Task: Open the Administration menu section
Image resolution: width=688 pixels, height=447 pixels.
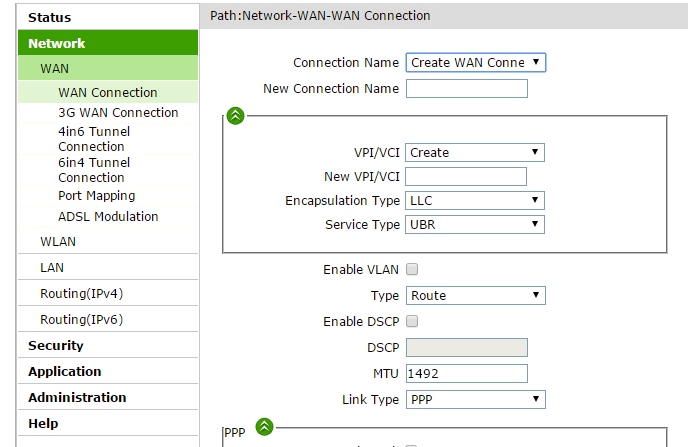Action: 77,398
